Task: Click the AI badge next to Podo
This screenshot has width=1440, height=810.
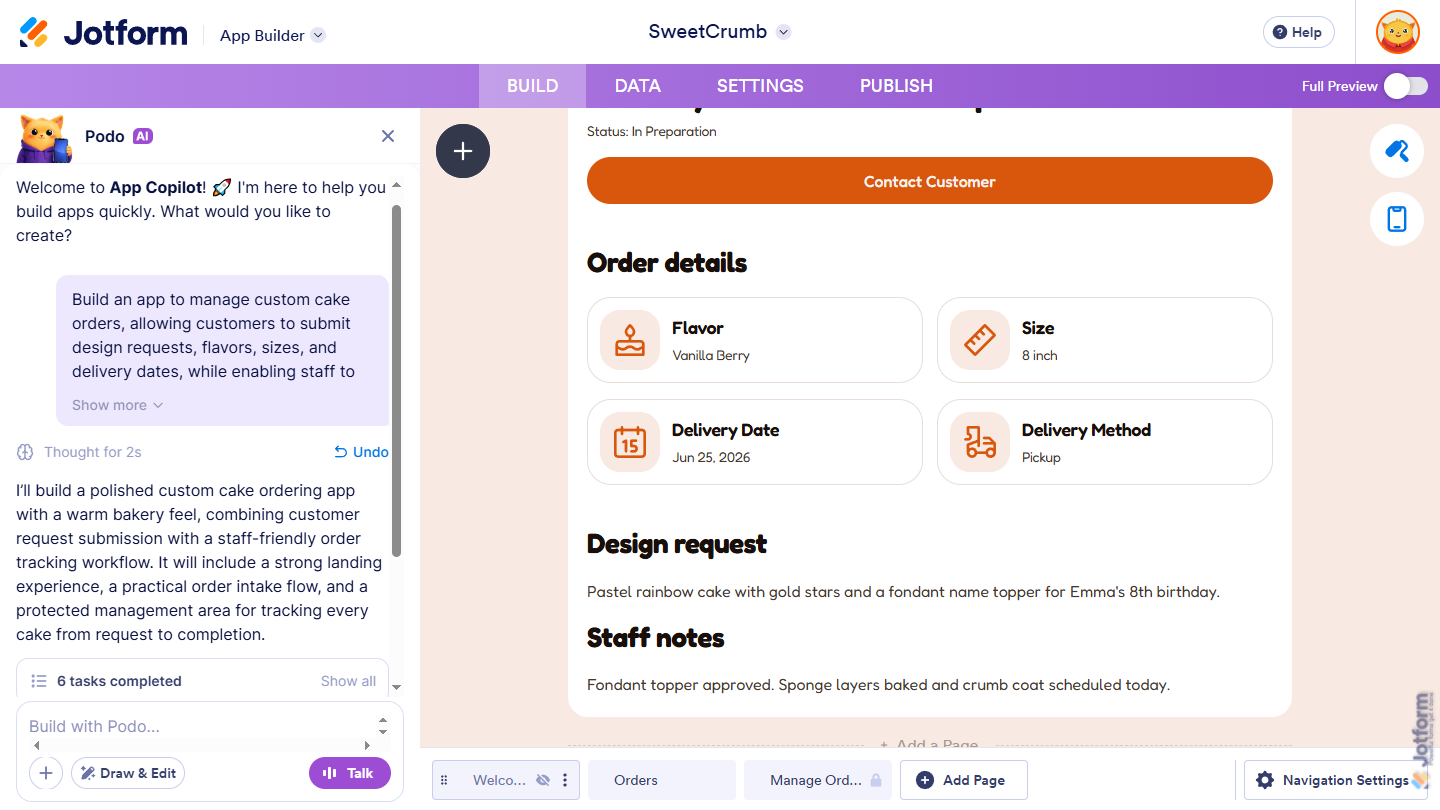Action: click(143, 136)
